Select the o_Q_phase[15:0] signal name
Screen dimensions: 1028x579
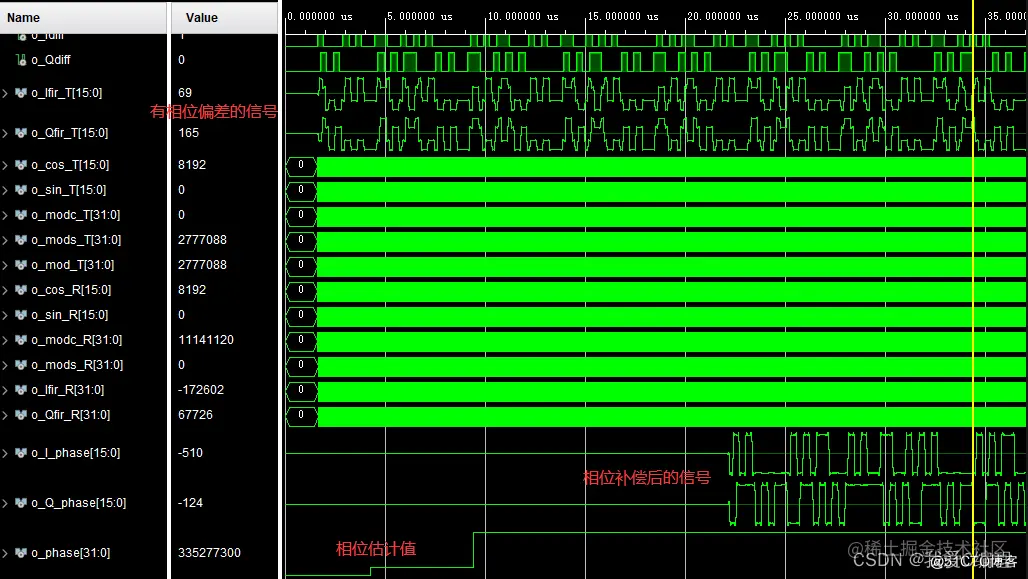pyautogui.click(x=78, y=503)
